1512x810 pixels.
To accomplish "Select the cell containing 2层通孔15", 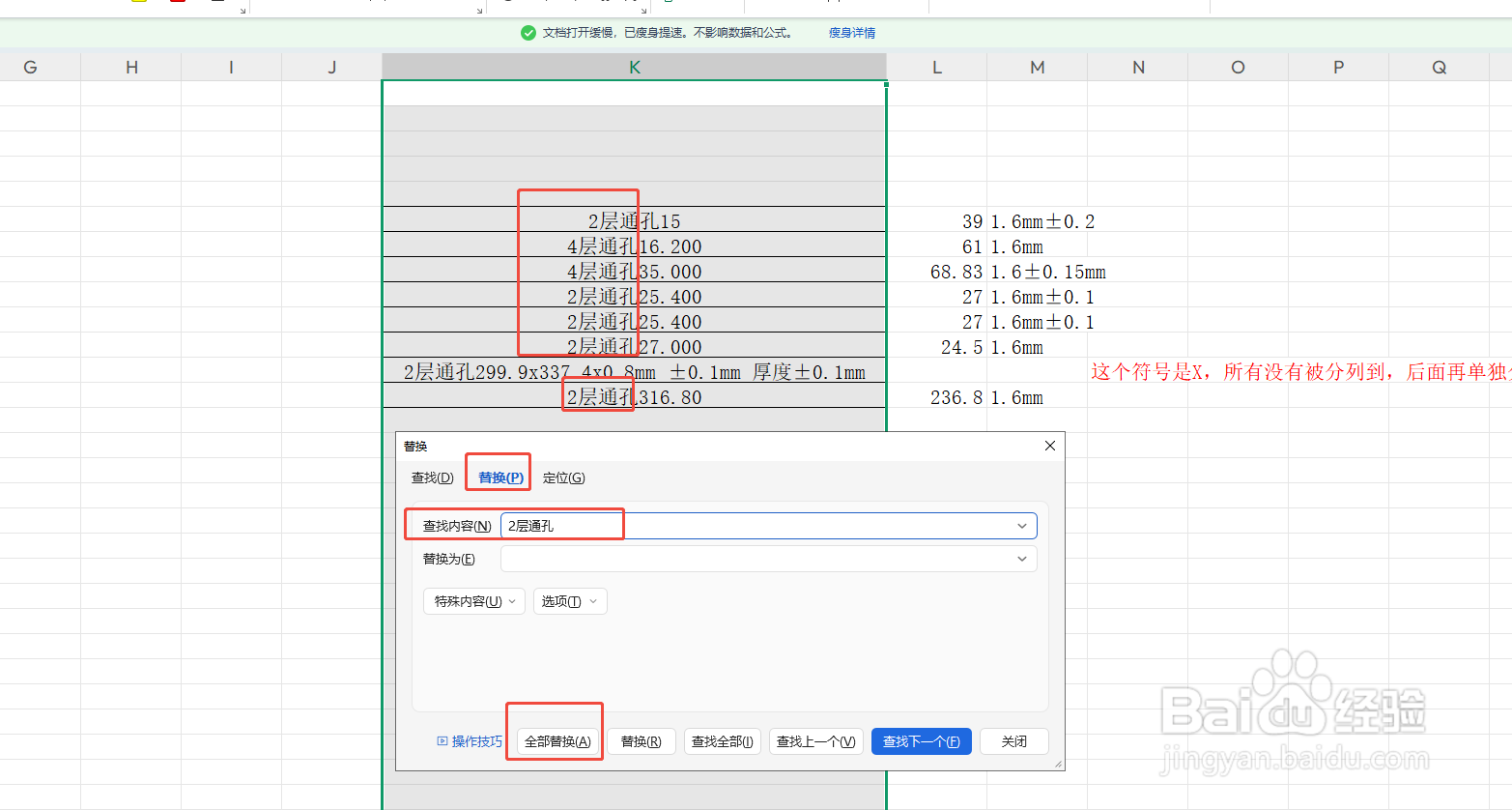I will pyautogui.click(x=635, y=221).
